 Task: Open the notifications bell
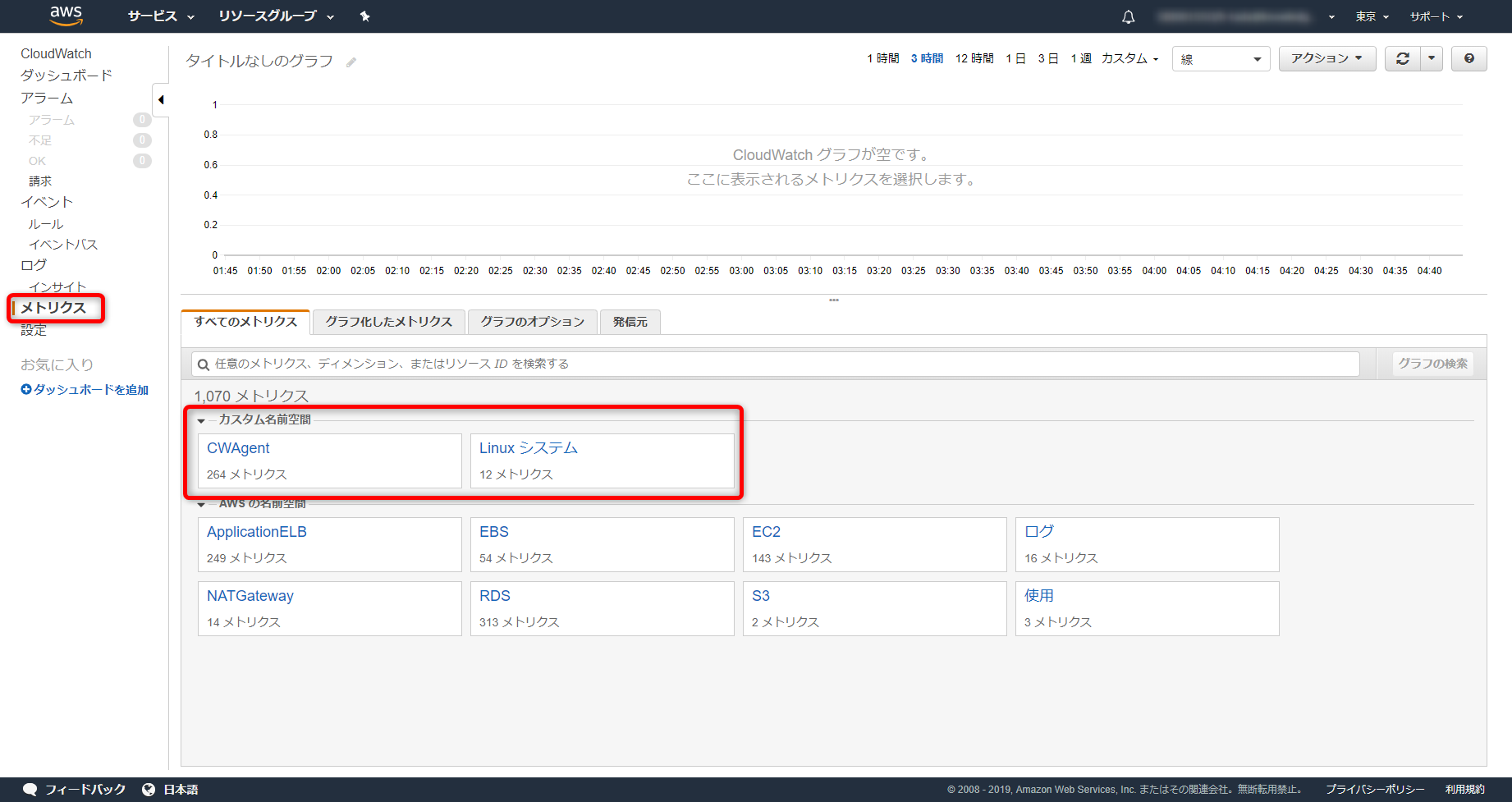tap(1129, 16)
